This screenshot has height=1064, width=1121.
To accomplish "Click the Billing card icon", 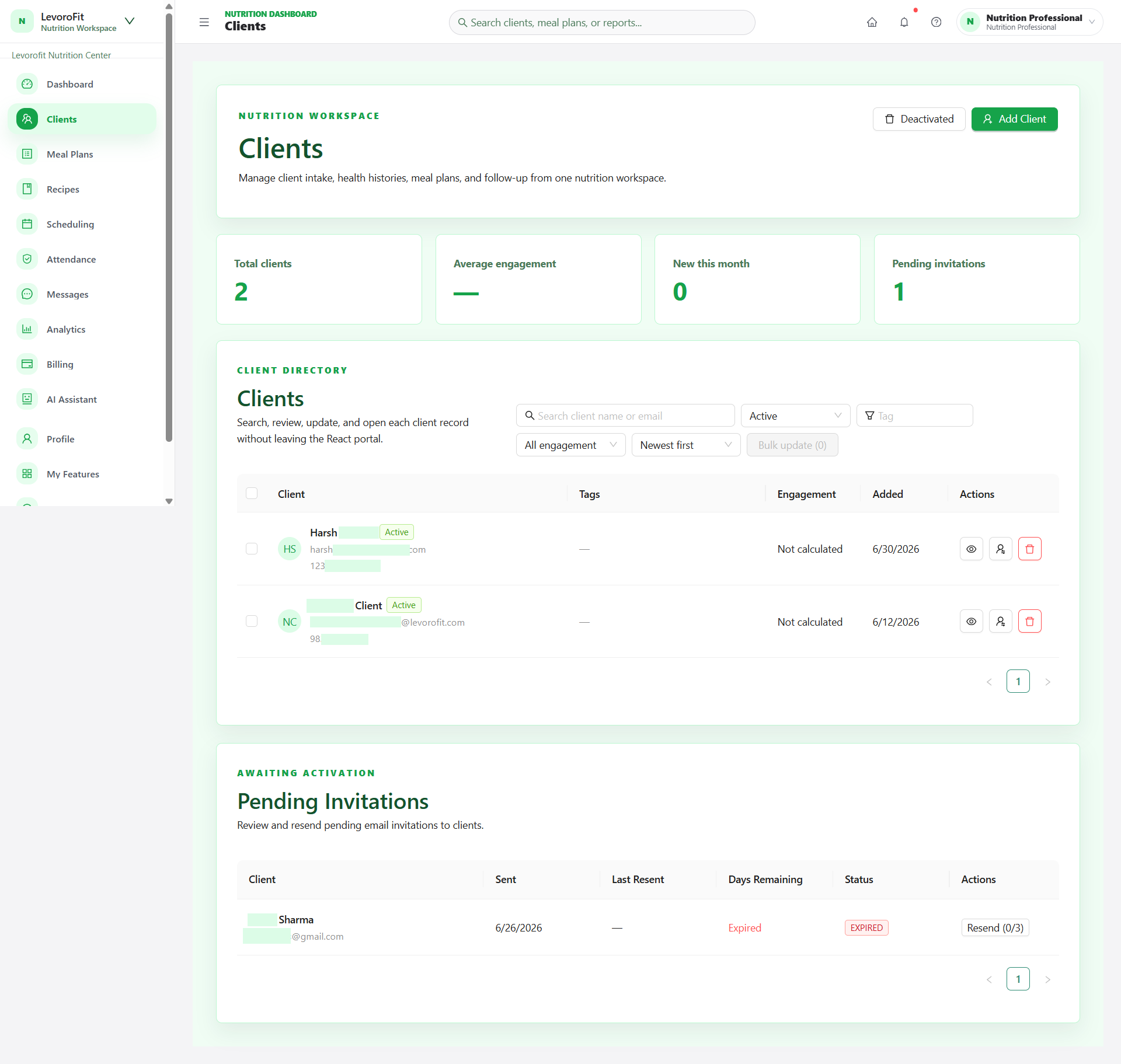I will [x=27, y=364].
